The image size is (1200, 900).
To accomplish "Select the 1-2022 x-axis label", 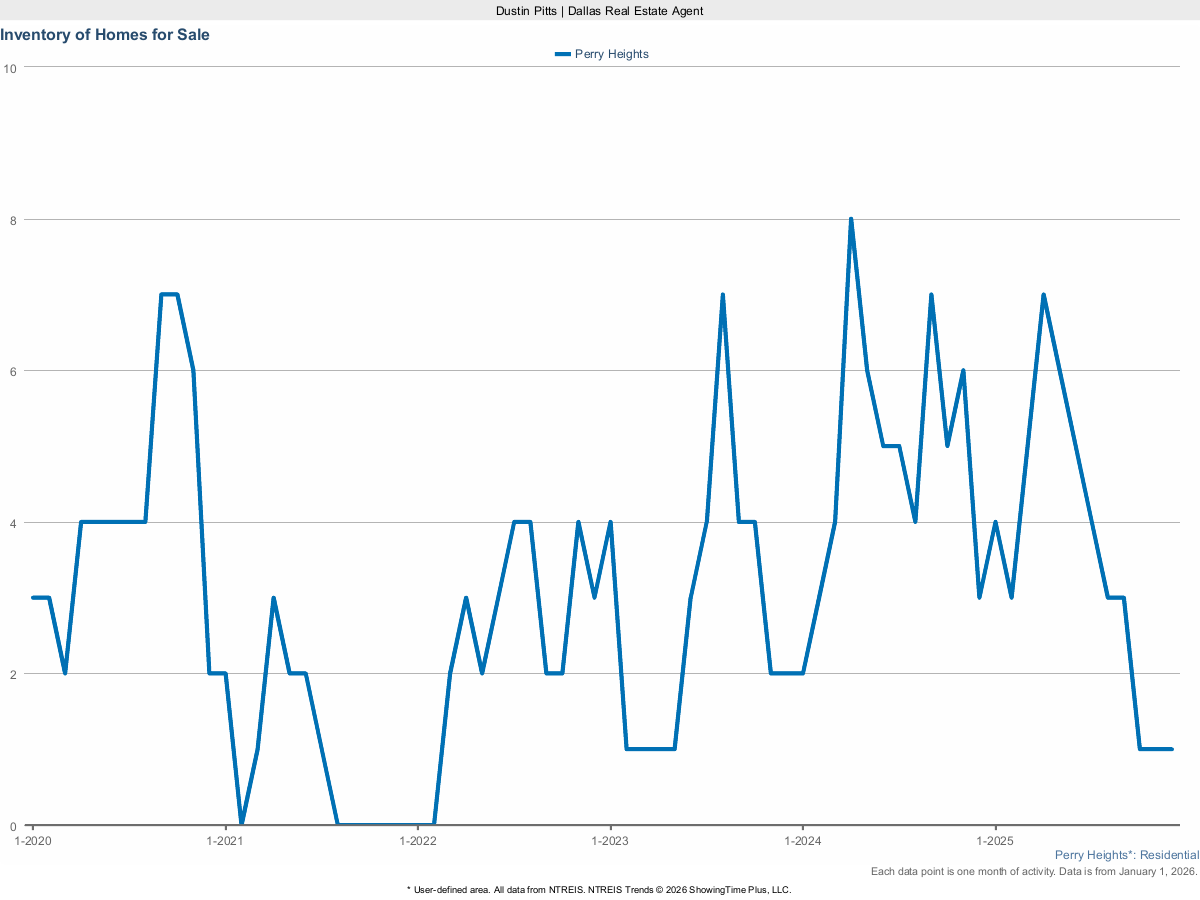I will [417, 840].
